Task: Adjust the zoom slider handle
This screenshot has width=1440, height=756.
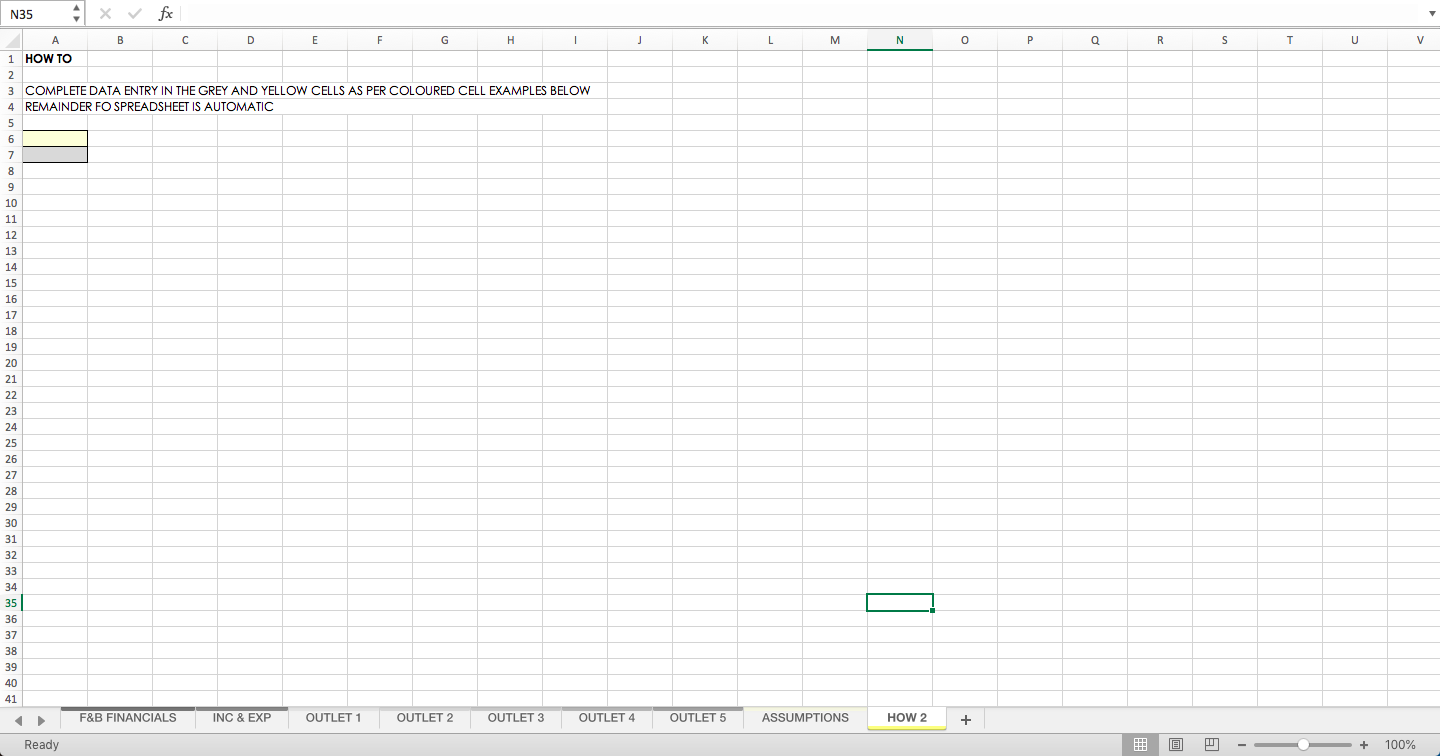Action: pos(1303,745)
